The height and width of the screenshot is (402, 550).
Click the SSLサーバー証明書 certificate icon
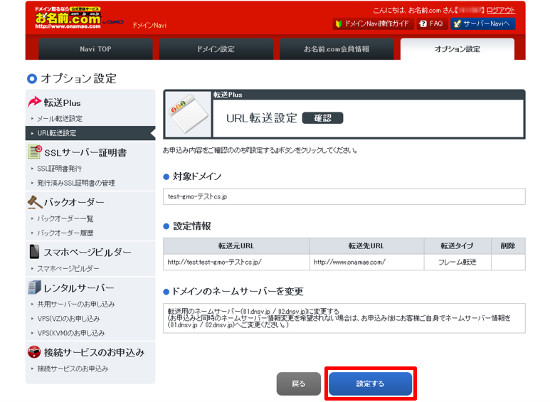pos(35,152)
